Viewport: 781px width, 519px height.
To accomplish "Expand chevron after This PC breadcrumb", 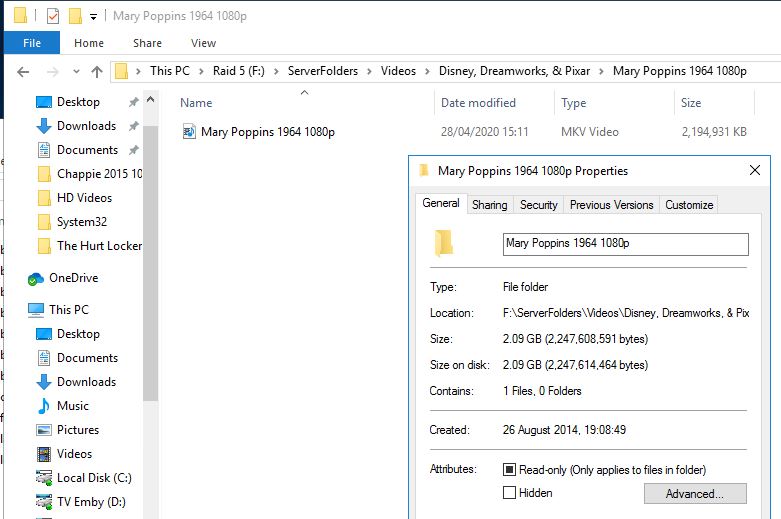I will coord(201,72).
